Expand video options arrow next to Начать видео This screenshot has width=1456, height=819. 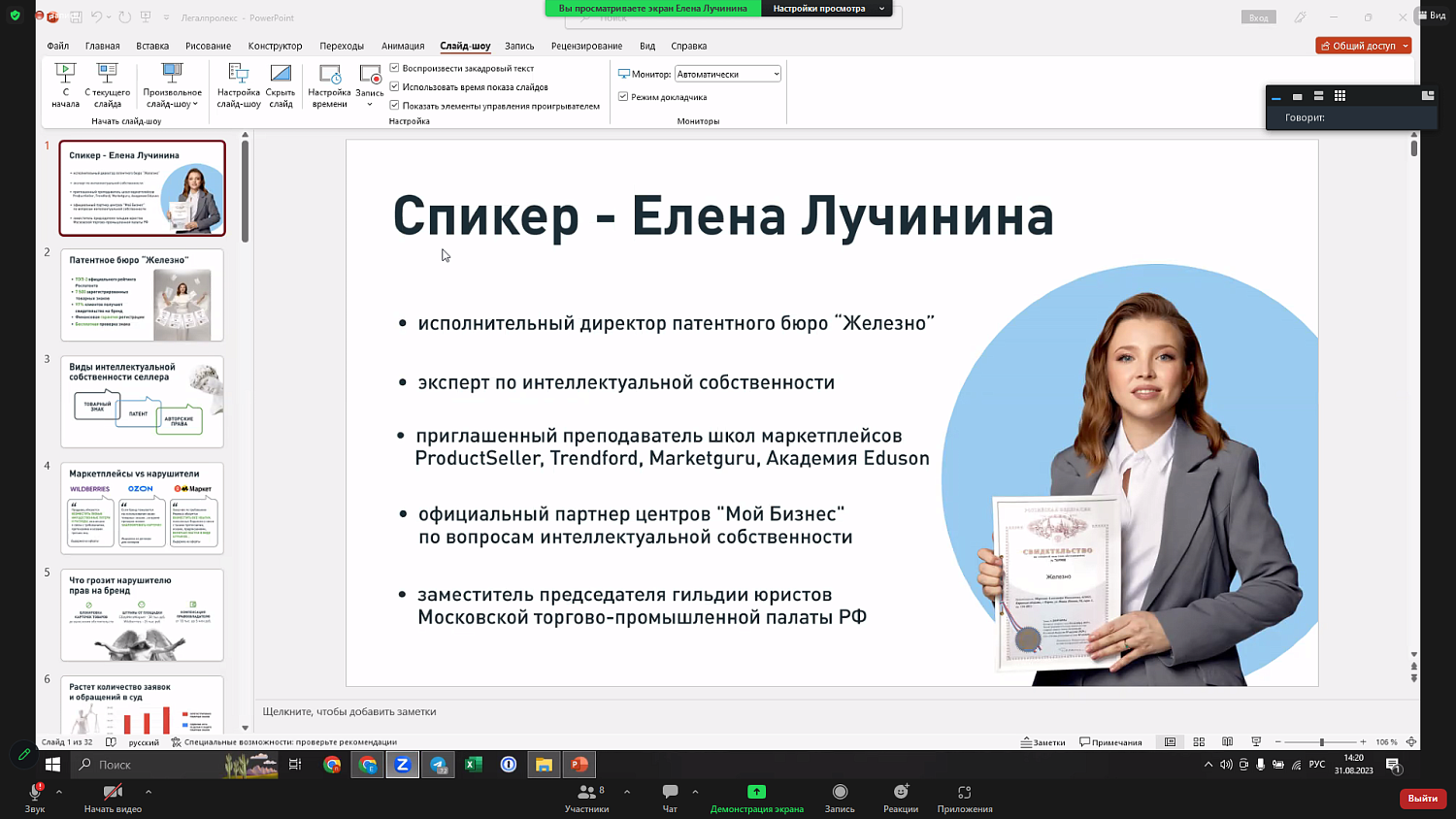tap(149, 792)
